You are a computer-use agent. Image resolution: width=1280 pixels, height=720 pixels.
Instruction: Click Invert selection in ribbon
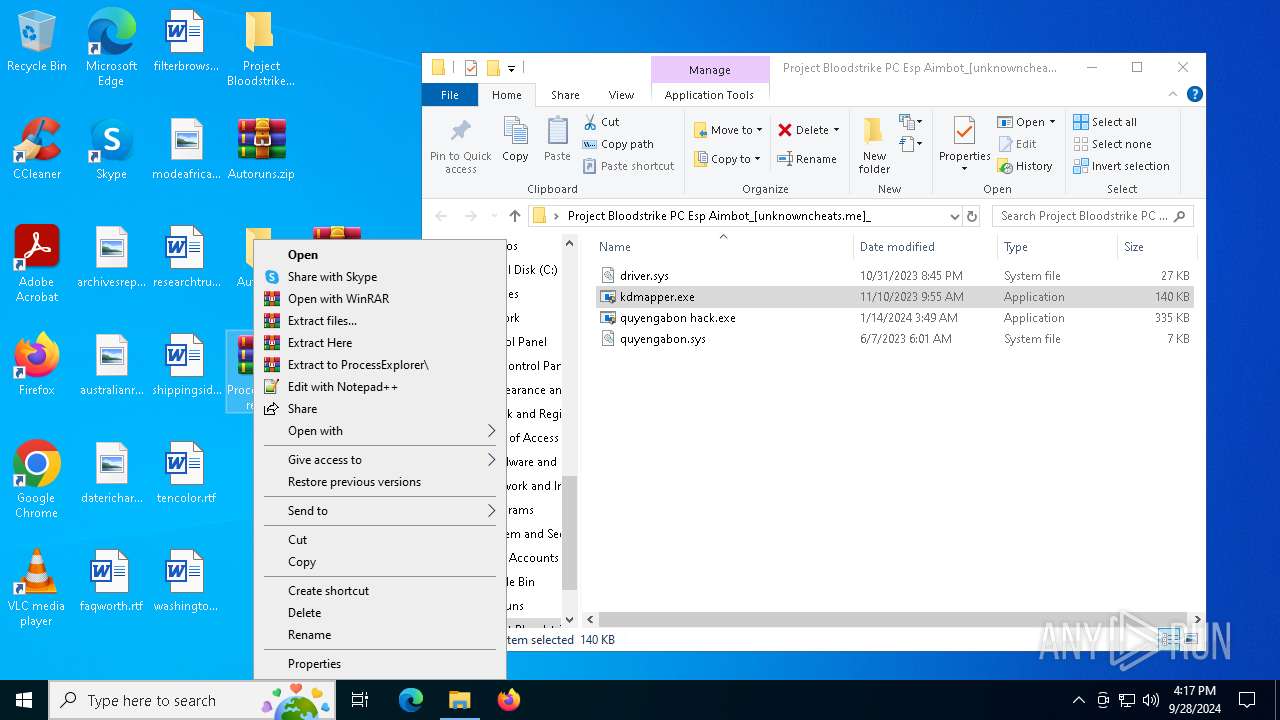tap(1121, 166)
